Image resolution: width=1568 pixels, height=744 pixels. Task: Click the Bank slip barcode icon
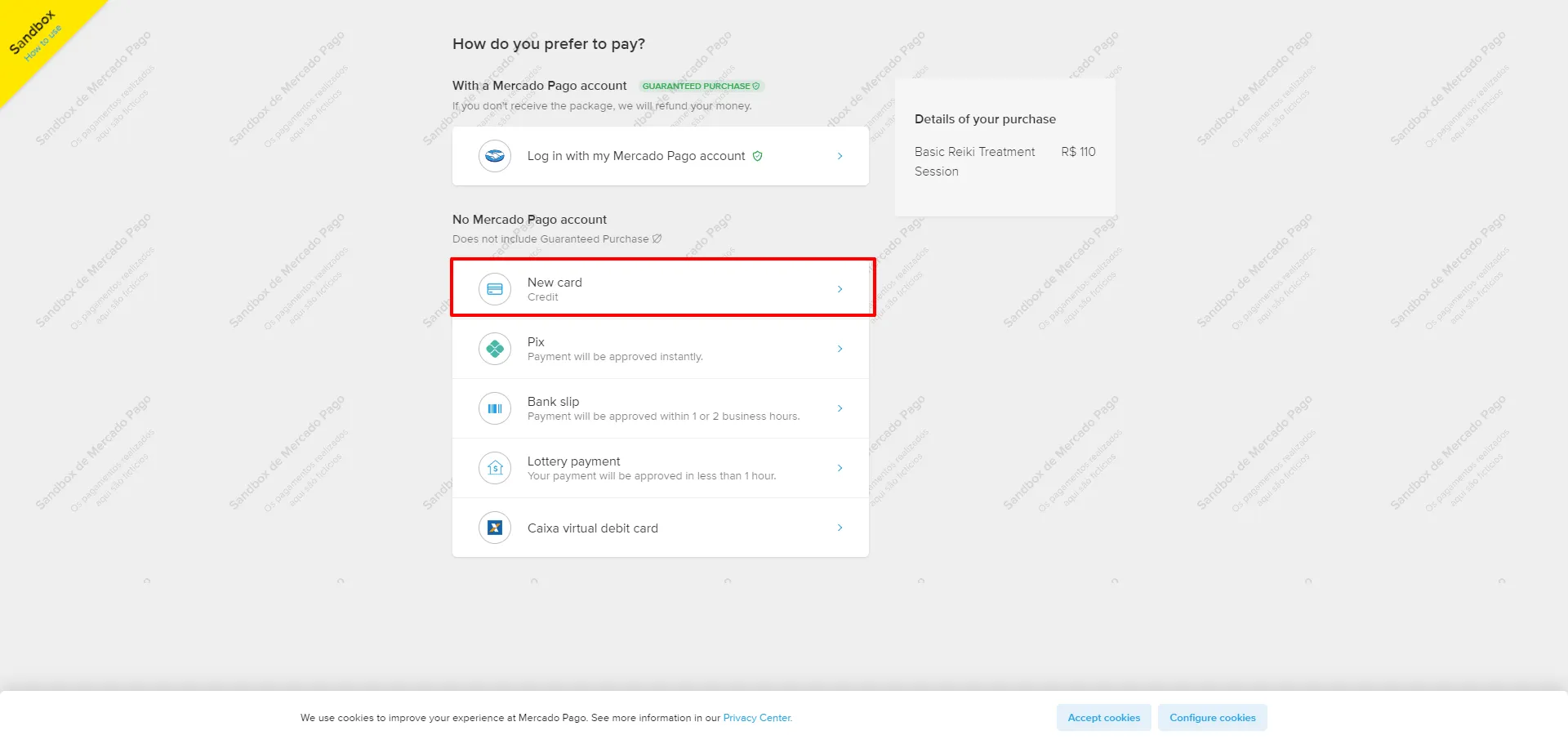495,408
